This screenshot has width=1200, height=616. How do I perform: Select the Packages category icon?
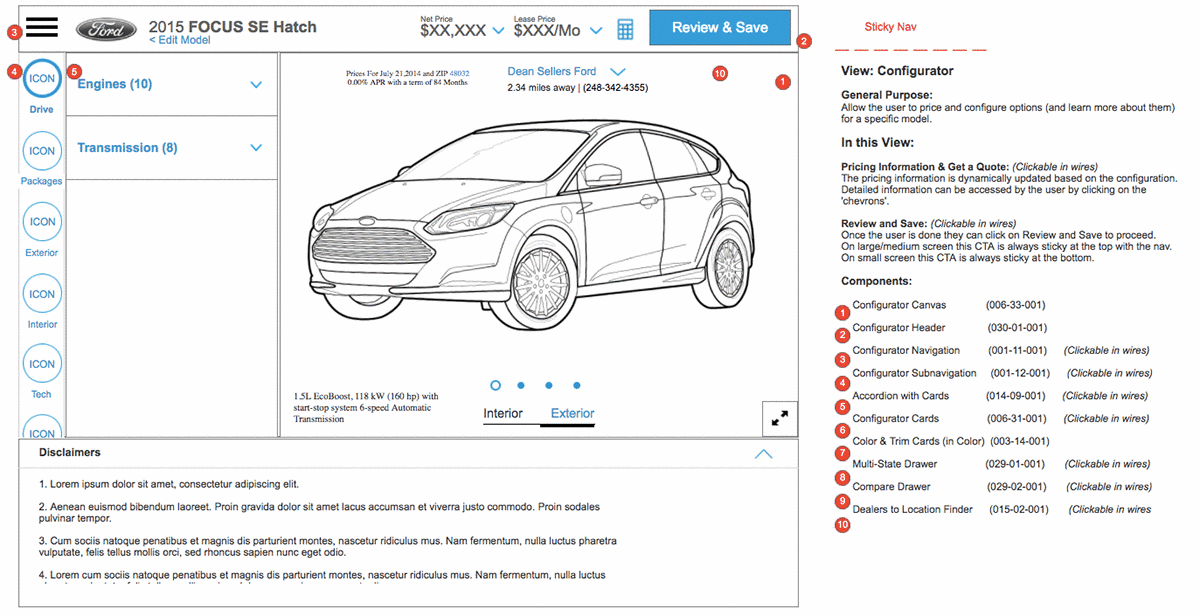click(x=42, y=151)
